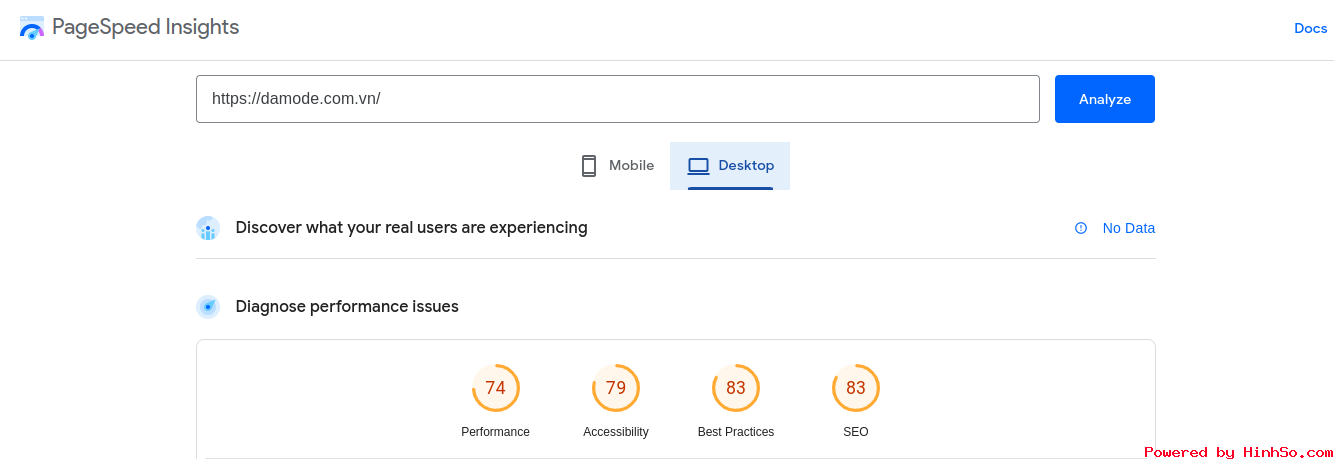Select the SEO score gauge 83
Image resolution: width=1334 pixels, height=459 pixels.
pos(856,388)
